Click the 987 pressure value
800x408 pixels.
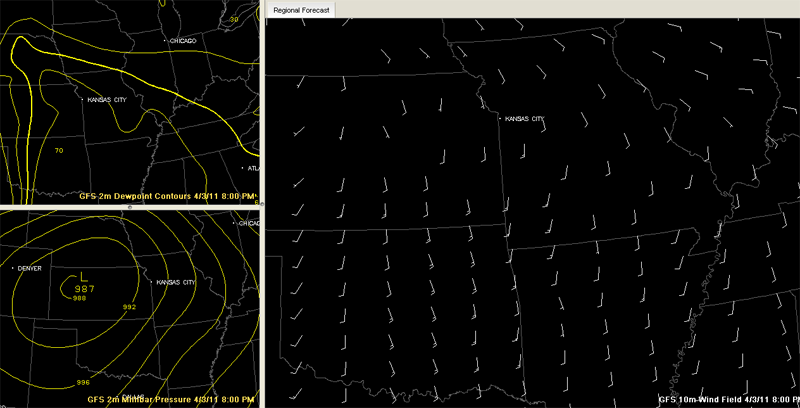click(x=85, y=289)
